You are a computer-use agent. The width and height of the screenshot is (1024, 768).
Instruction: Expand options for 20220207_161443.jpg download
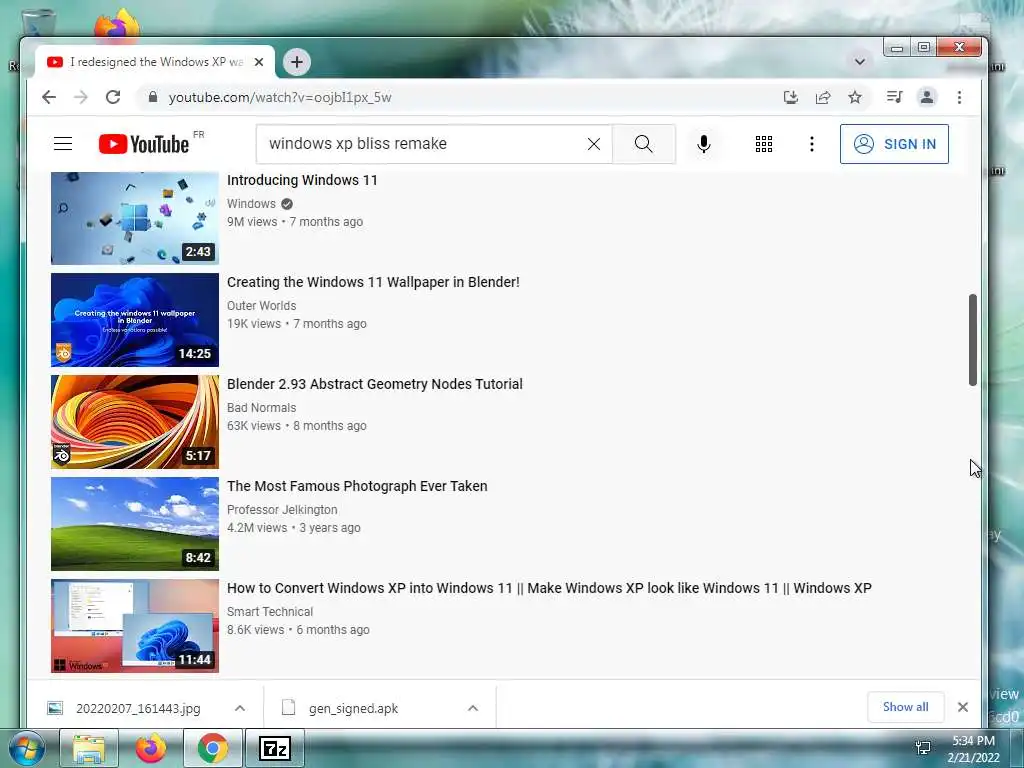[240, 708]
